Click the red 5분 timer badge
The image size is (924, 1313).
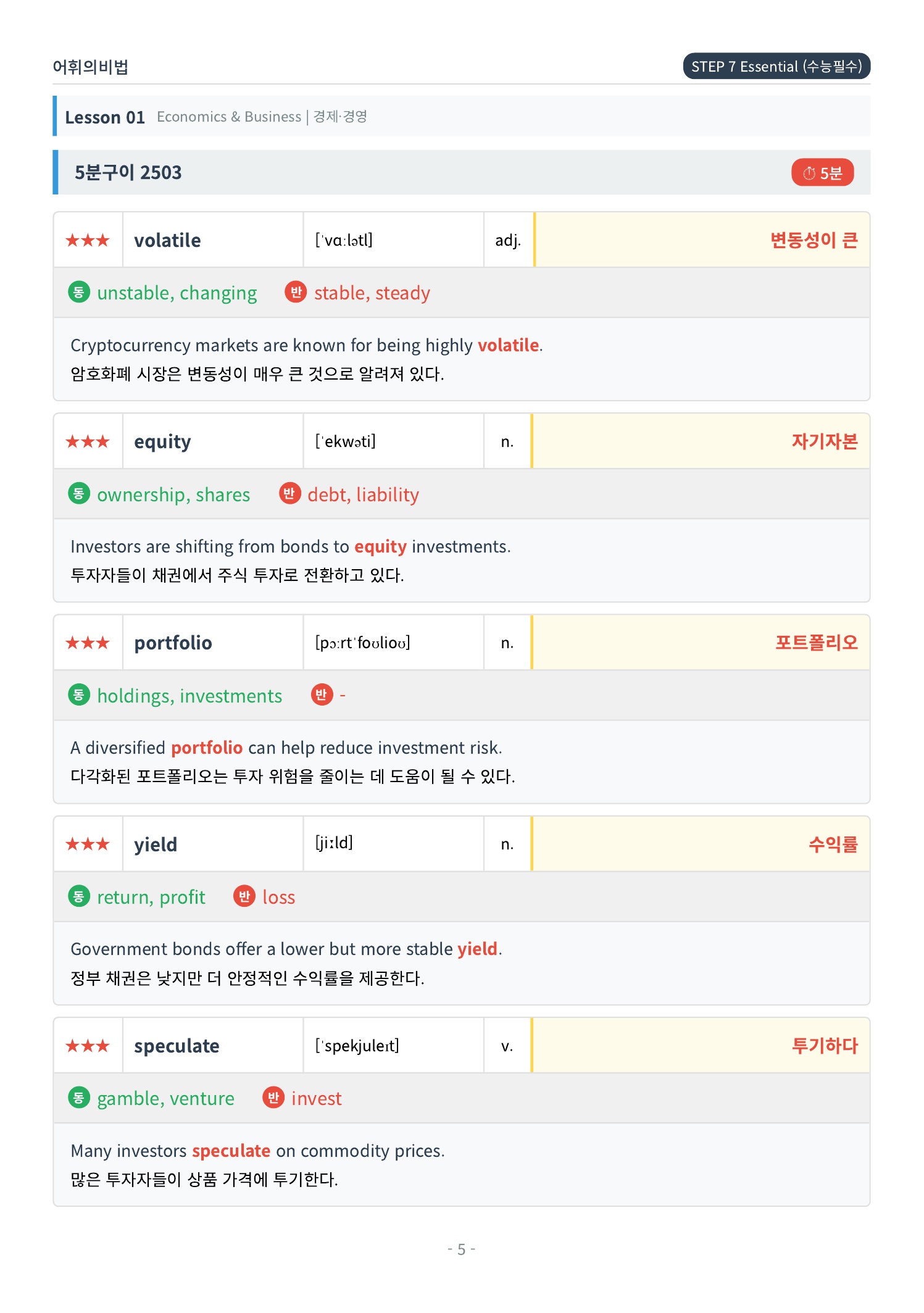point(822,173)
